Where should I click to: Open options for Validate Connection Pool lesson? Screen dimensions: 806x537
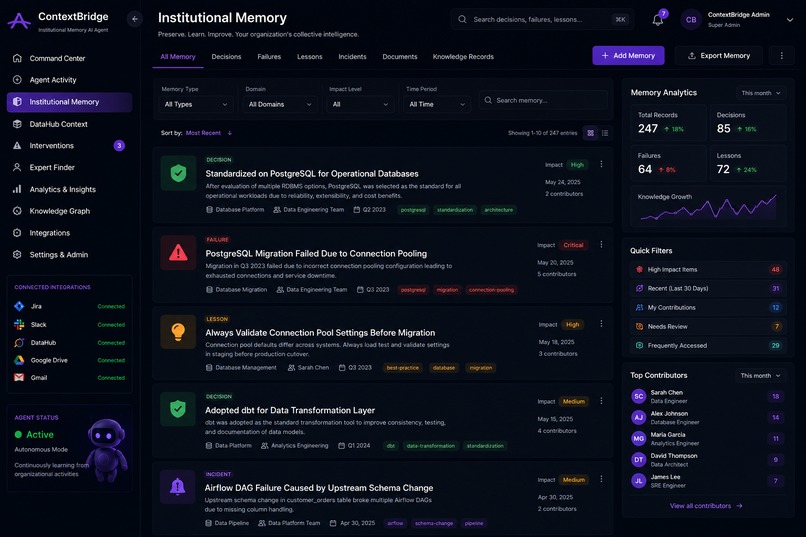[x=601, y=324]
